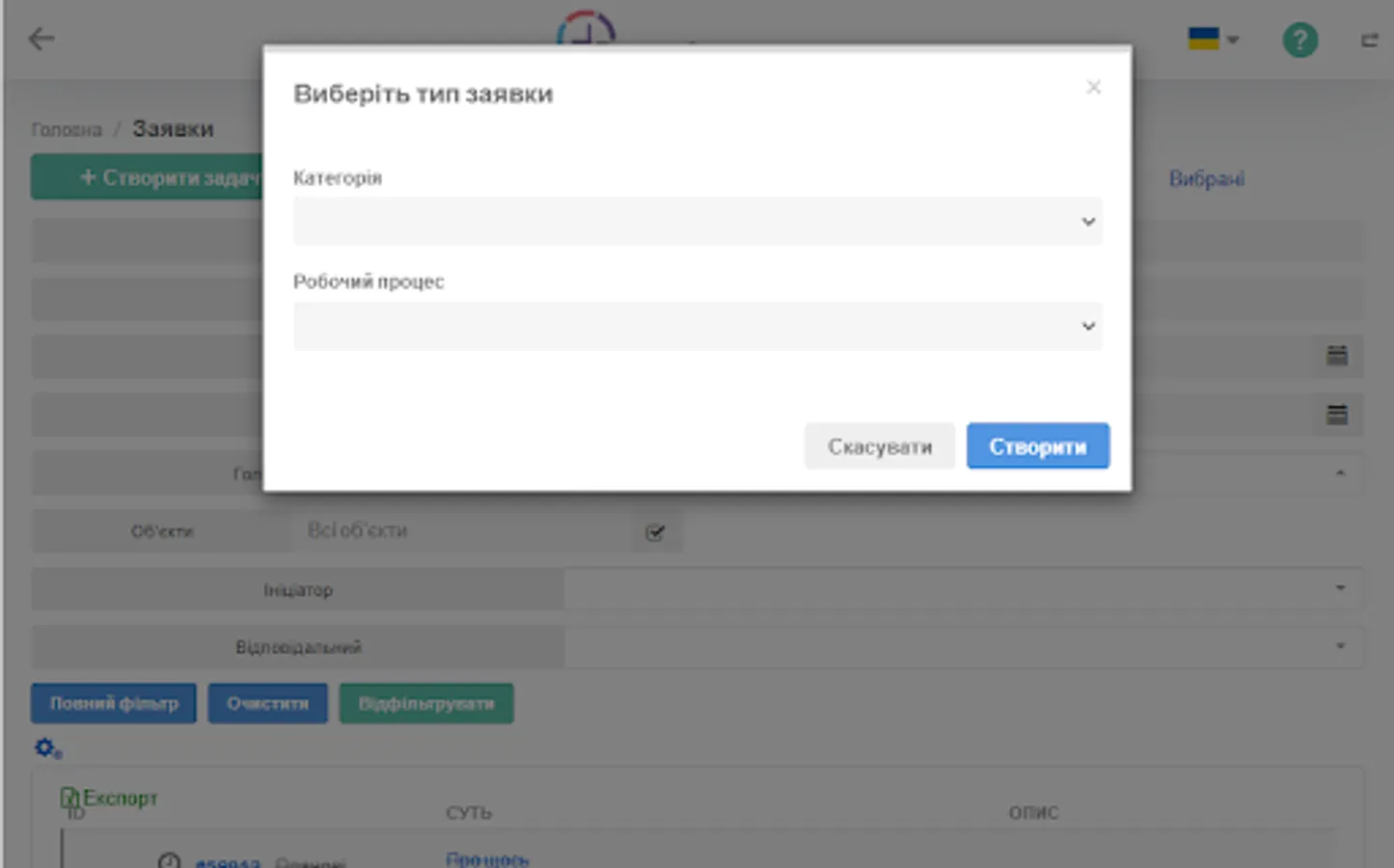Click the logout icon in header
Viewport: 1394px width, 868px height.
click(1369, 41)
